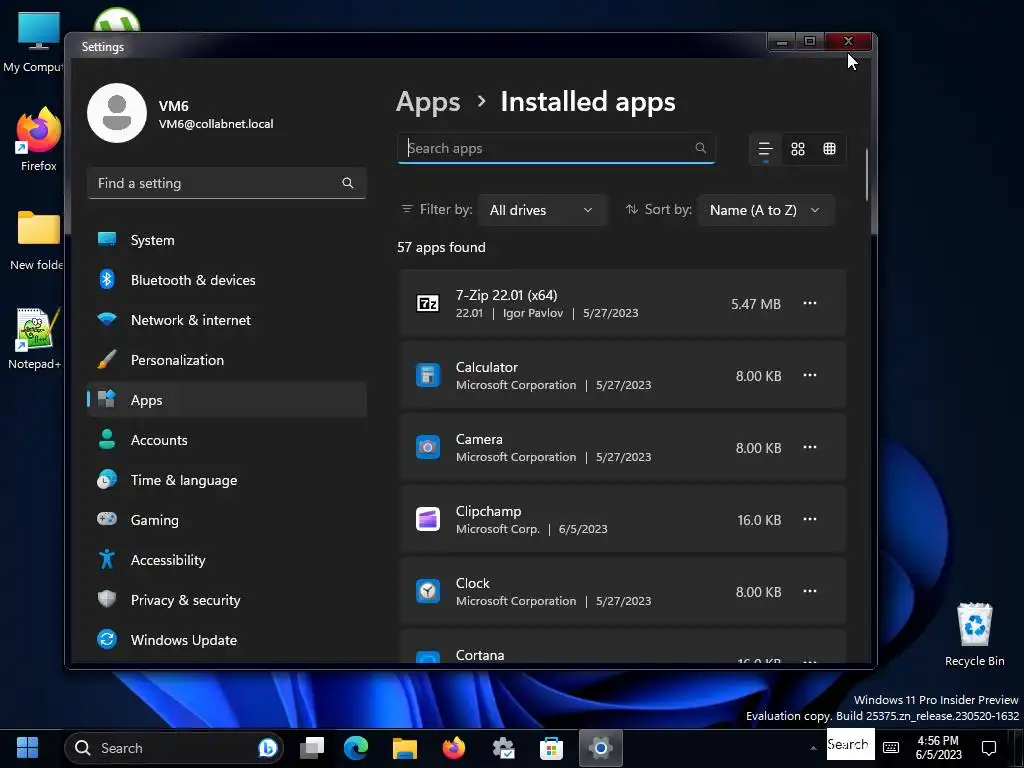
Task: Focus the Find a setting field
Action: pyautogui.click(x=227, y=183)
